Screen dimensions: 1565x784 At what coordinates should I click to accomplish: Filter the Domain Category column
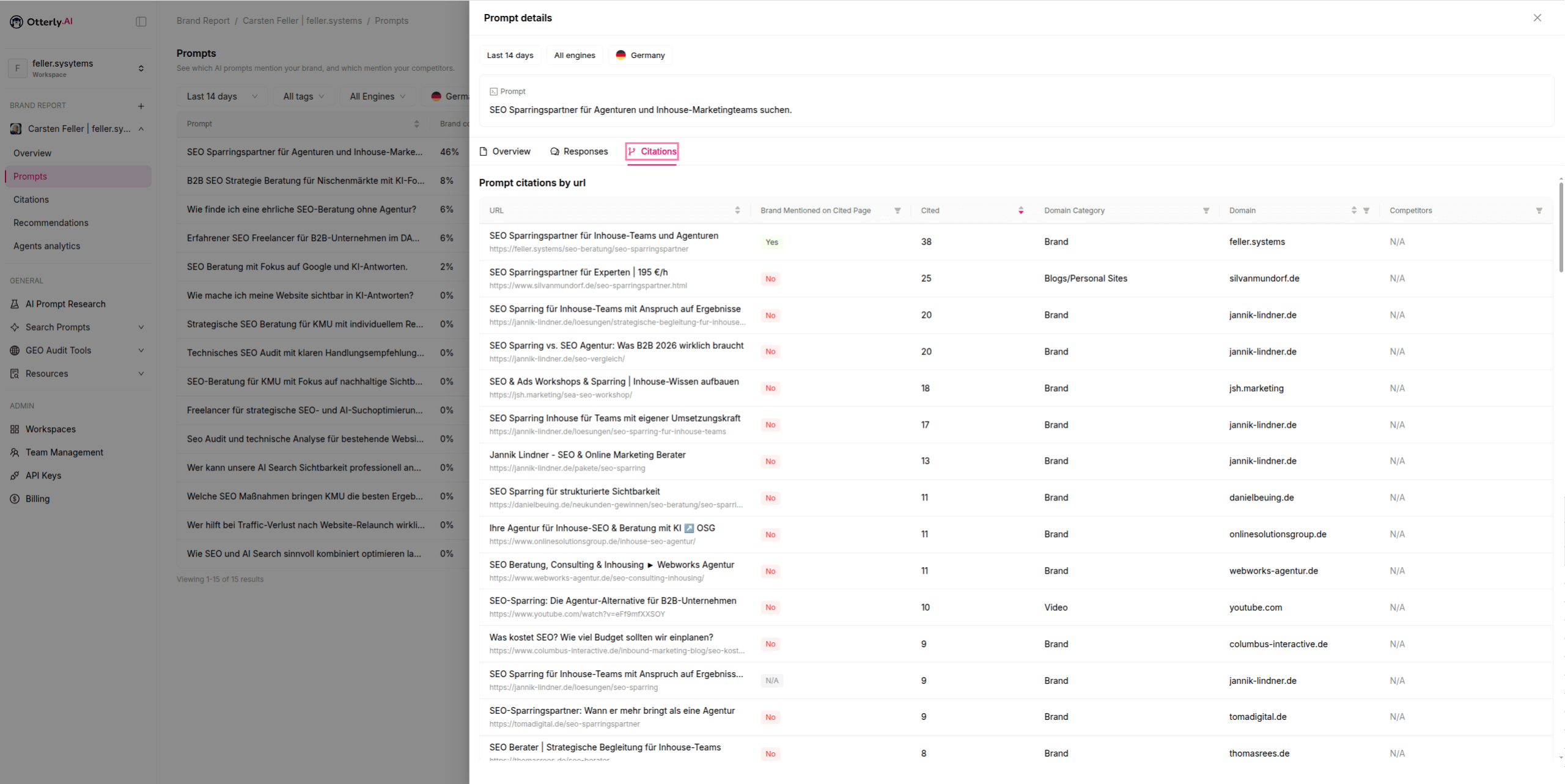tap(1206, 211)
